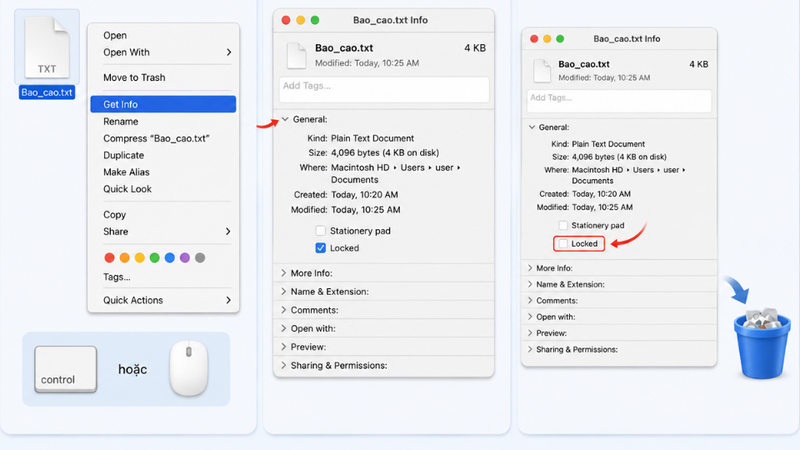
Task: Choose Duplicate from the context menu
Action: pyautogui.click(x=163, y=155)
